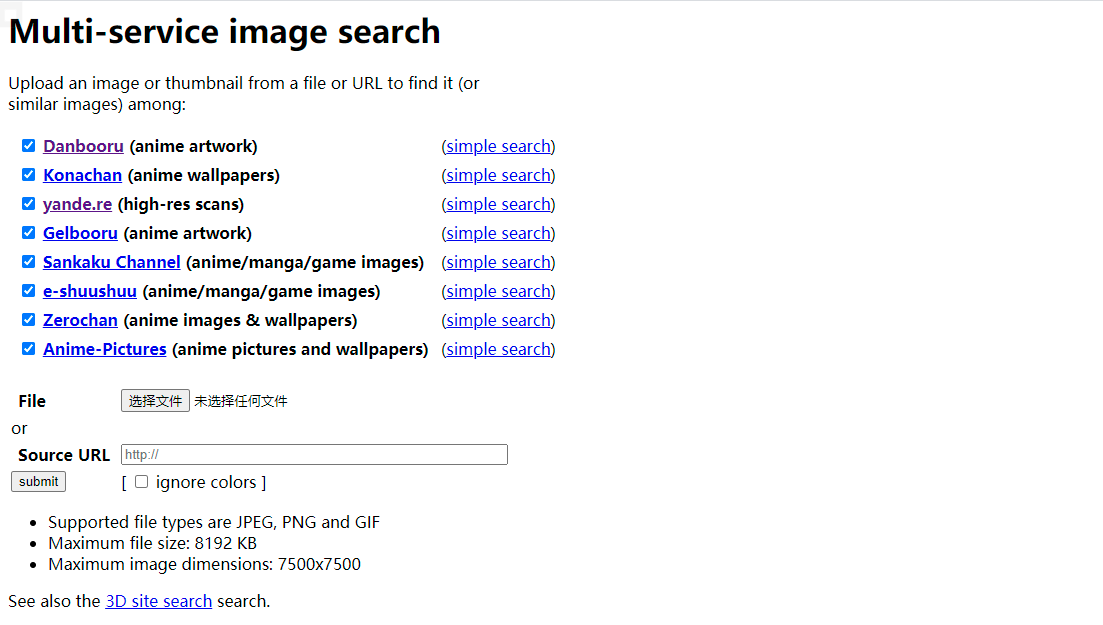Open simple search for Sankaku Channel

(x=498, y=262)
